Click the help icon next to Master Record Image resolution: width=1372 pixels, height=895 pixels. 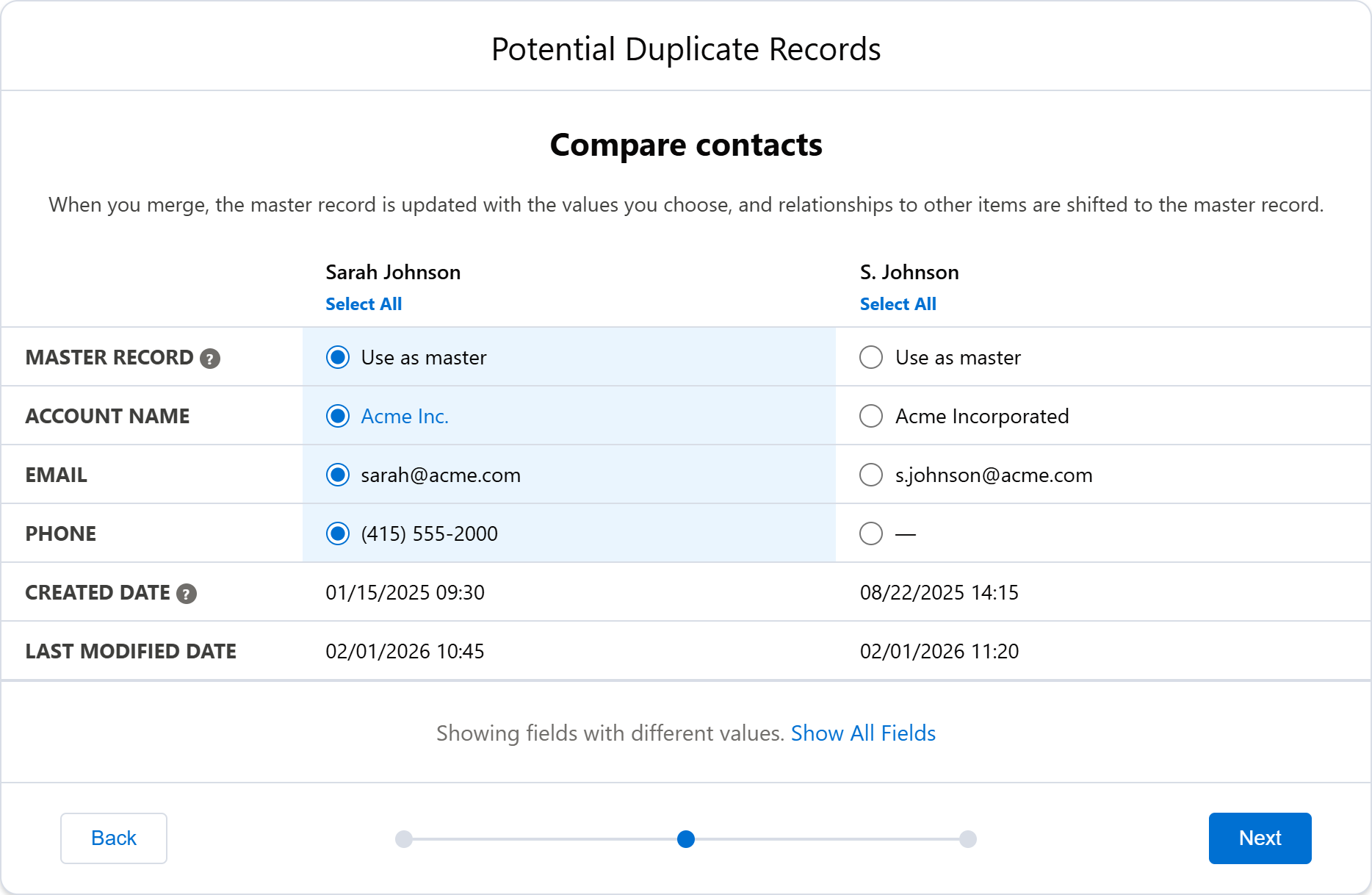[210, 359]
